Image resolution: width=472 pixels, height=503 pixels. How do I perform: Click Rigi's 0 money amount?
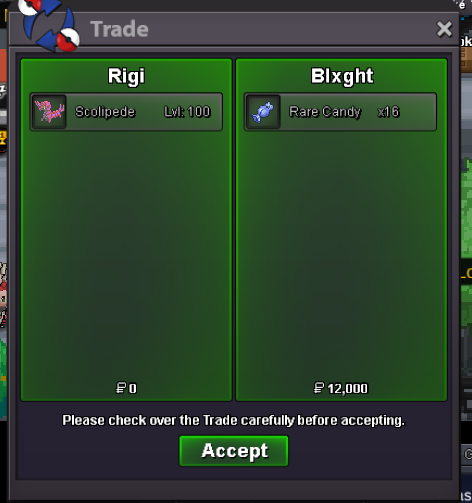(x=133, y=388)
